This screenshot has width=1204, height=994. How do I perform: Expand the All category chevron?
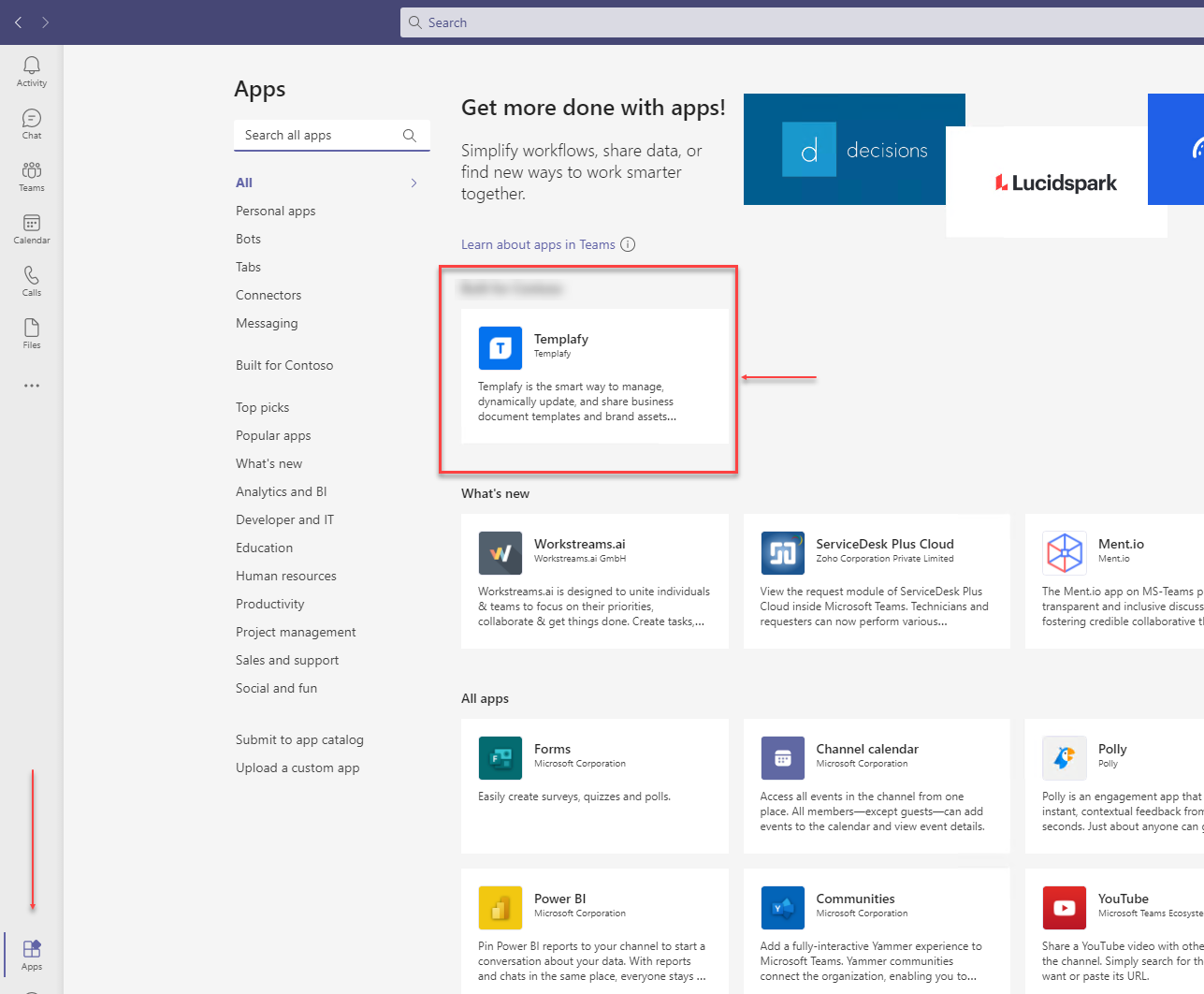click(x=414, y=183)
